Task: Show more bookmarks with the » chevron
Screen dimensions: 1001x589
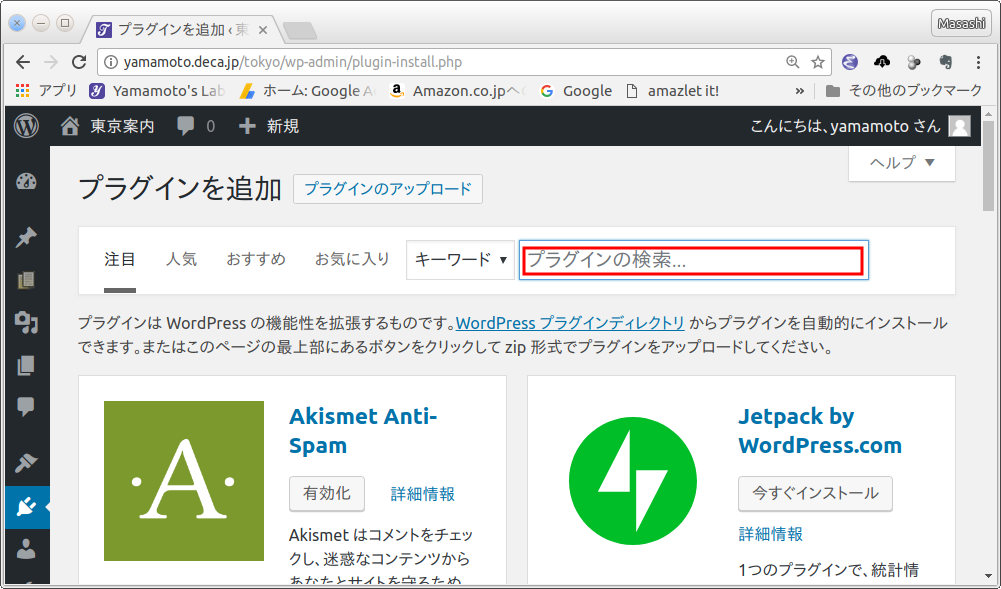Action: pyautogui.click(x=799, y=91)
